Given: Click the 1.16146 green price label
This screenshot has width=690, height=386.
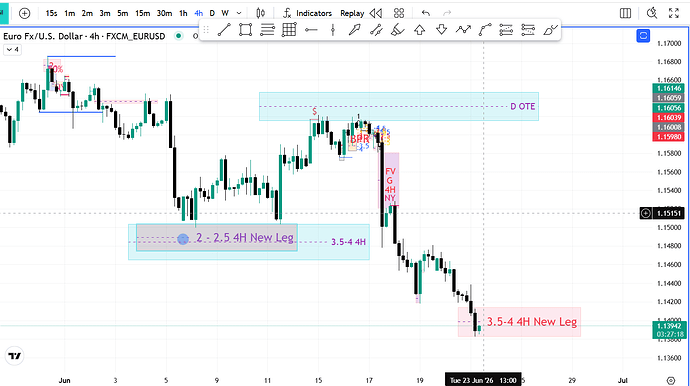Looking at the screenshot, I should (668, 88).
